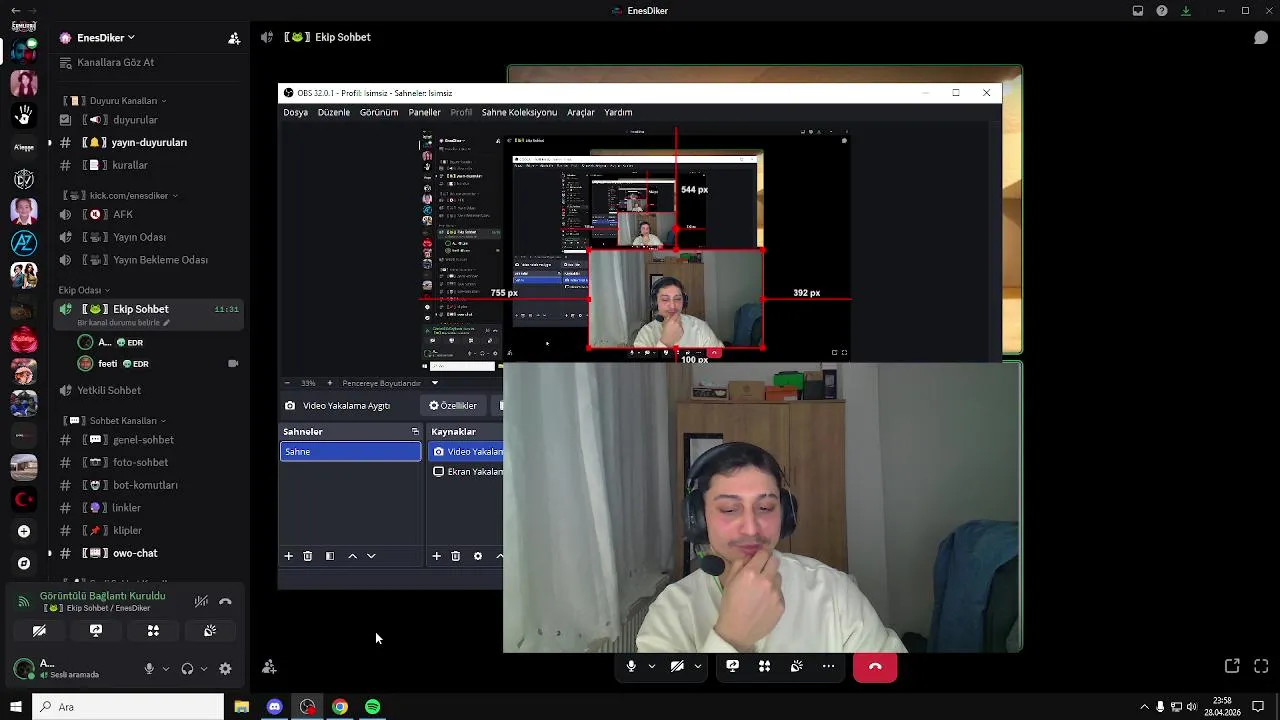Collapse the Duyuru Kanalları category

point(115,101)
